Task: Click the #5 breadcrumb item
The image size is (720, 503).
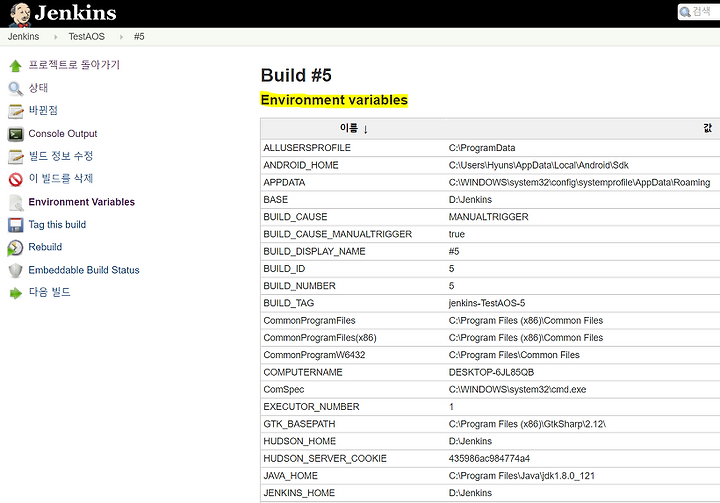Action: 139,36
